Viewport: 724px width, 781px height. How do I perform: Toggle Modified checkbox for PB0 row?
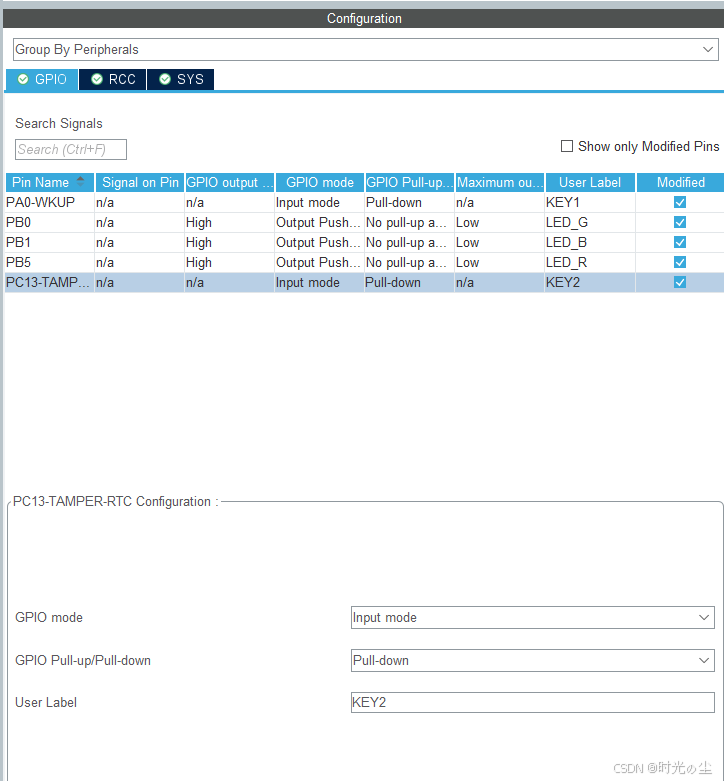680,222
